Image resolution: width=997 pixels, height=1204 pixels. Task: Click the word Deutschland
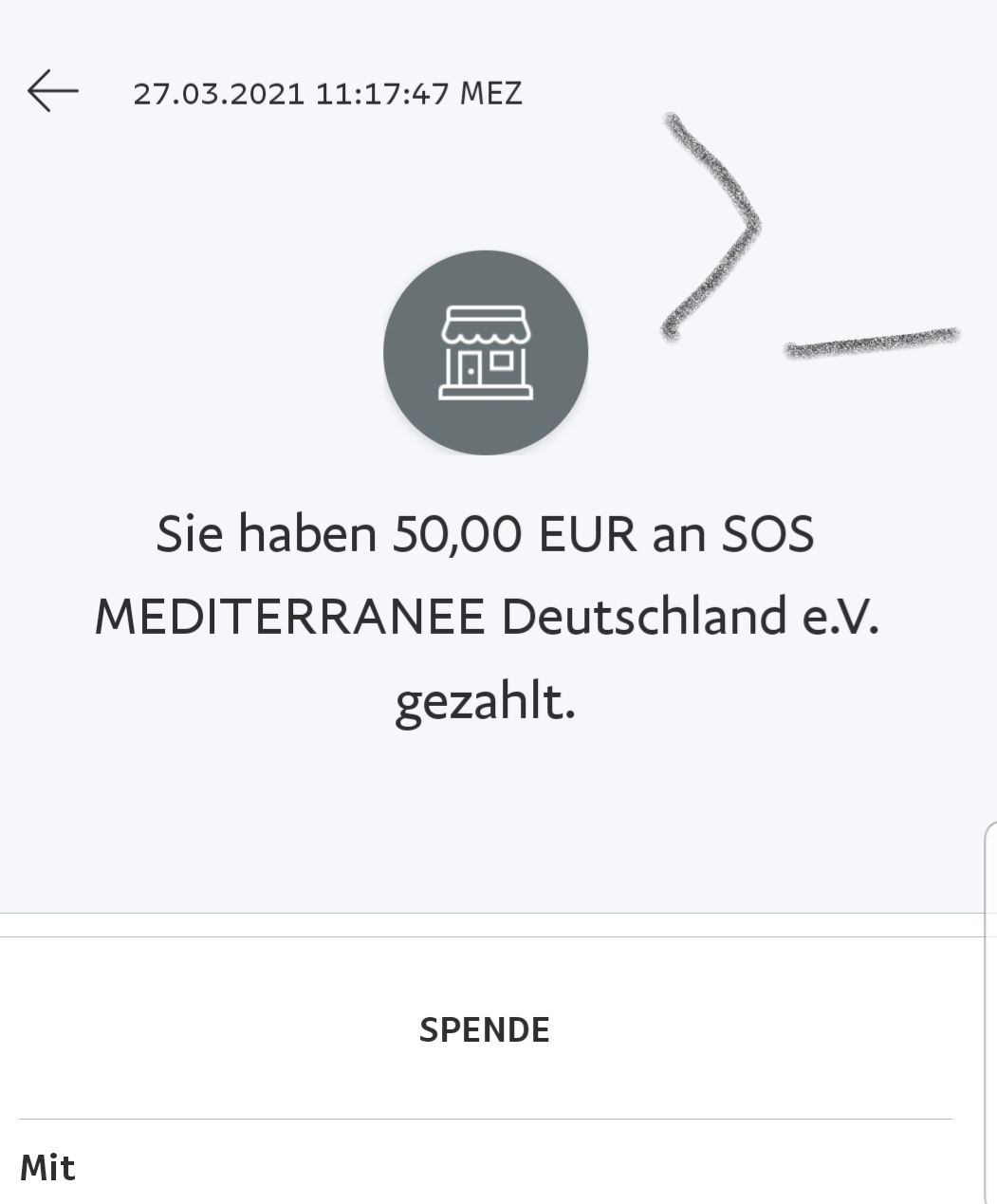coord(644,618)
